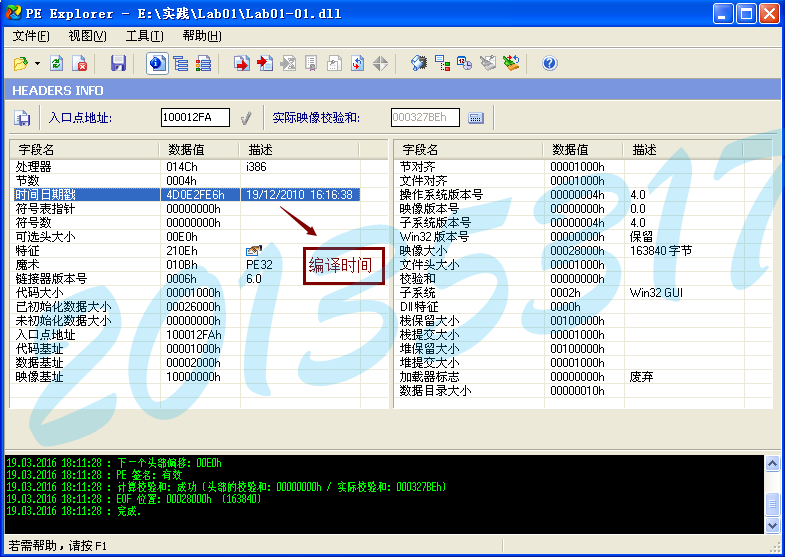Click the log pane scrollbar thumb
The height and width of the screenshot is (557, 785).
(x=772, y=504)
